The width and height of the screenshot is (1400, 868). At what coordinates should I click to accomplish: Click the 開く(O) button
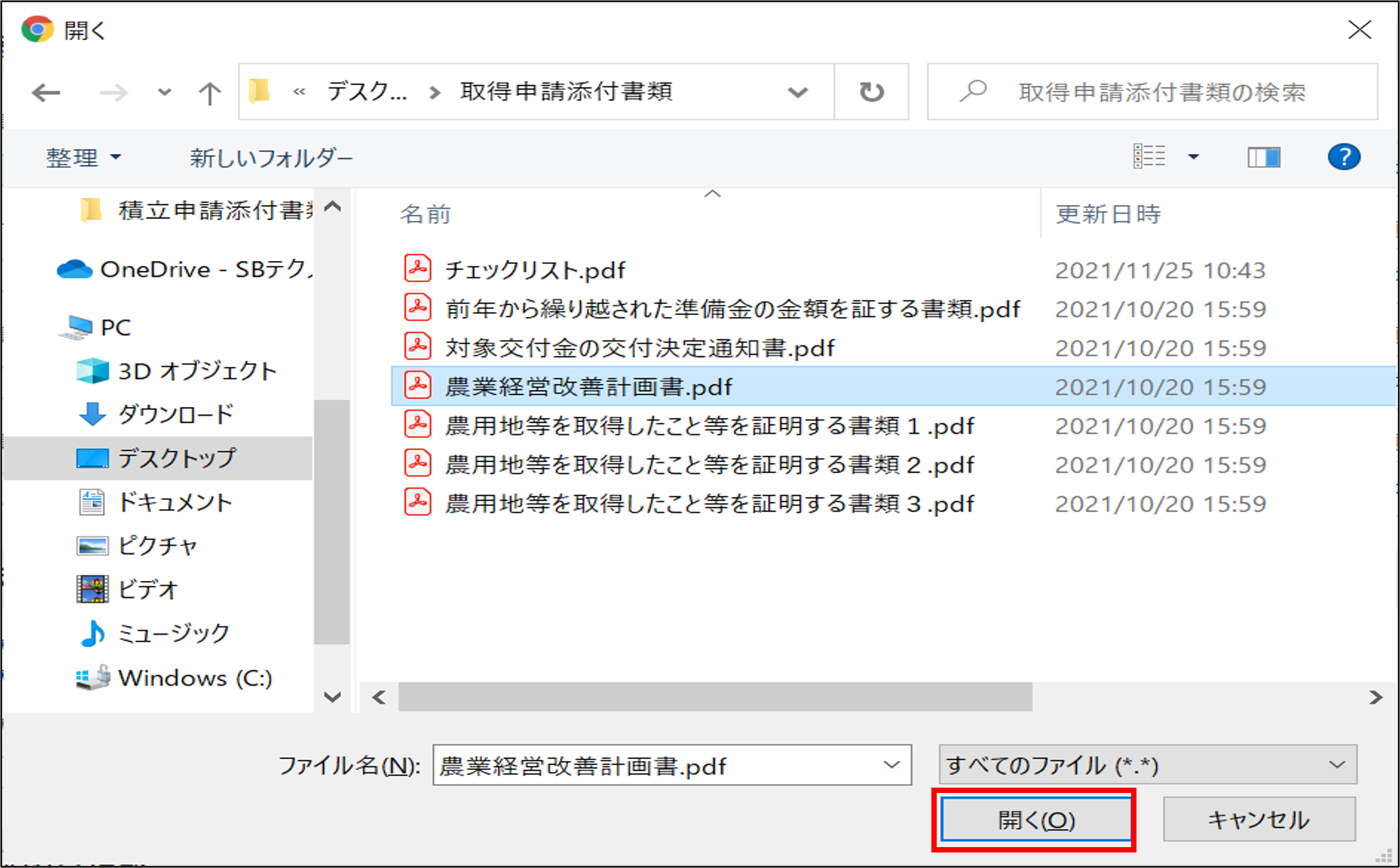coord(1035,820)
